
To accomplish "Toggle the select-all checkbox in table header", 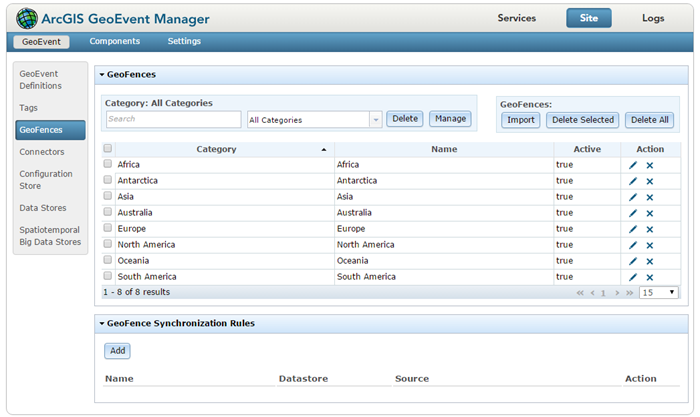I will pos(108,149).
